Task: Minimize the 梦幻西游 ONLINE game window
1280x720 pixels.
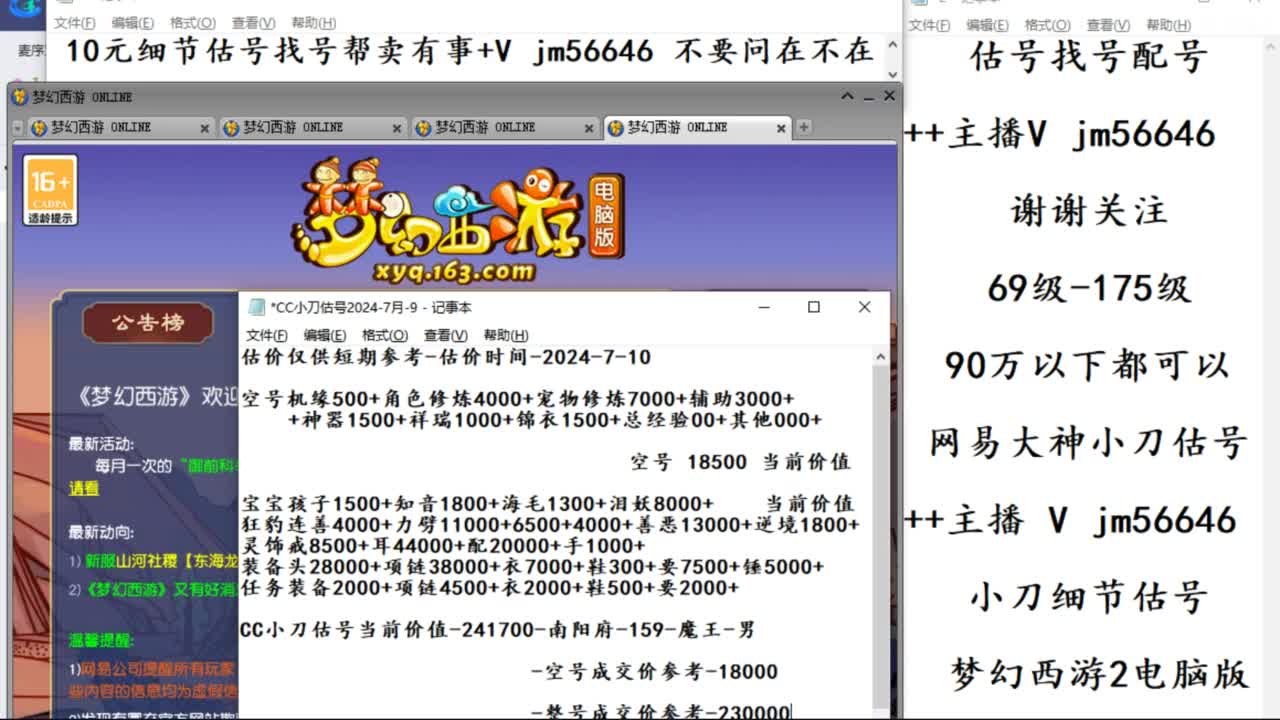Action: [869, 97]
